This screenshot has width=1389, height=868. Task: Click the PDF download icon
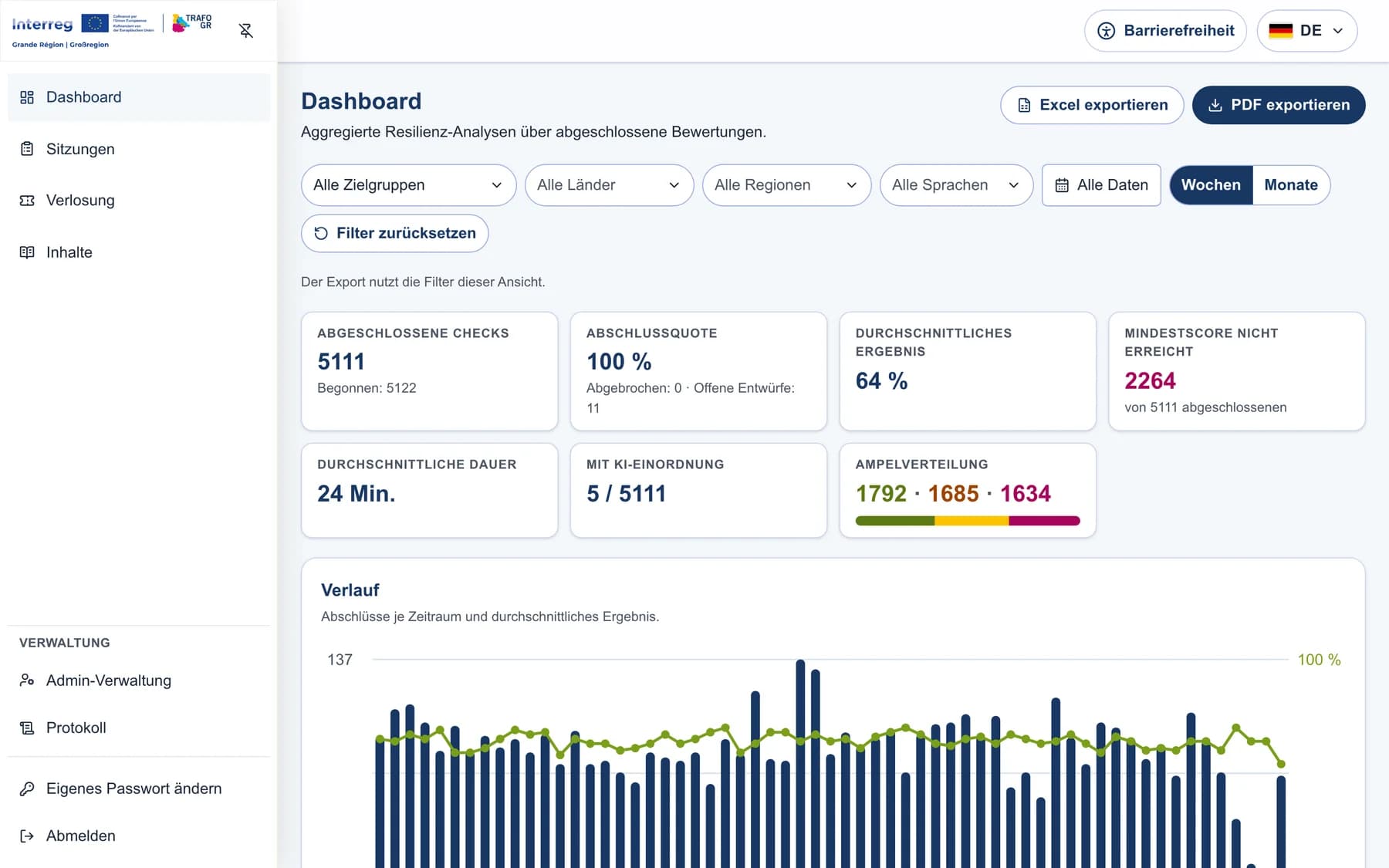pos(1215,105)
